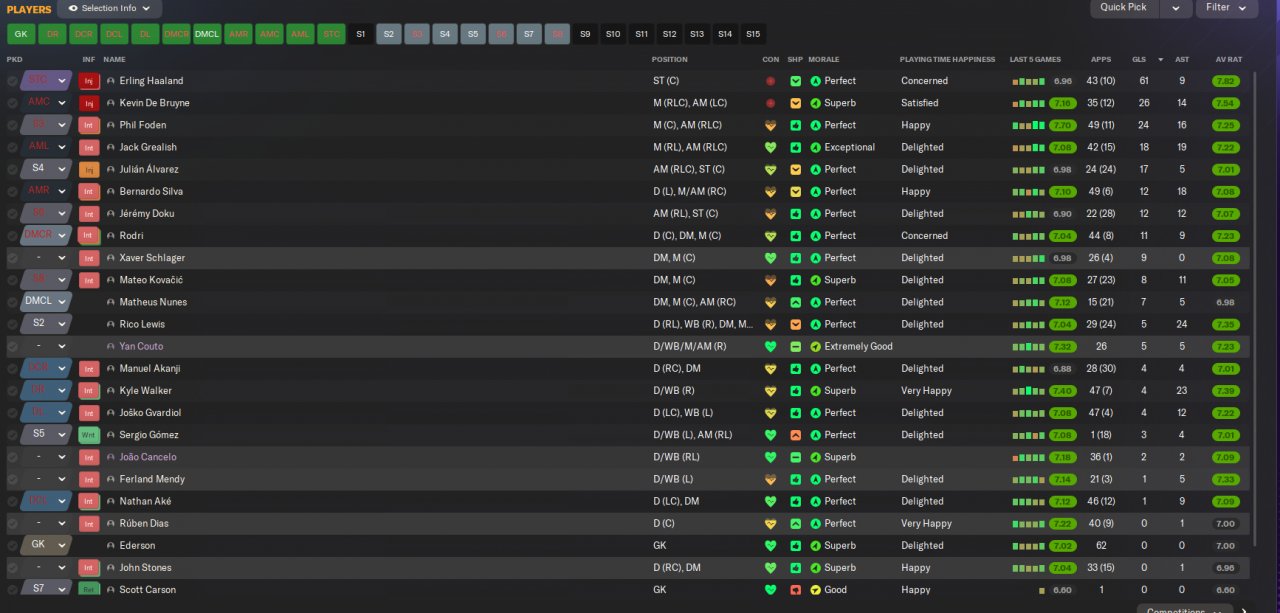Click the orange Inj icon for Julián Álvarez
This screenshot has width=1280, height=613.
(x=89, y=169)
